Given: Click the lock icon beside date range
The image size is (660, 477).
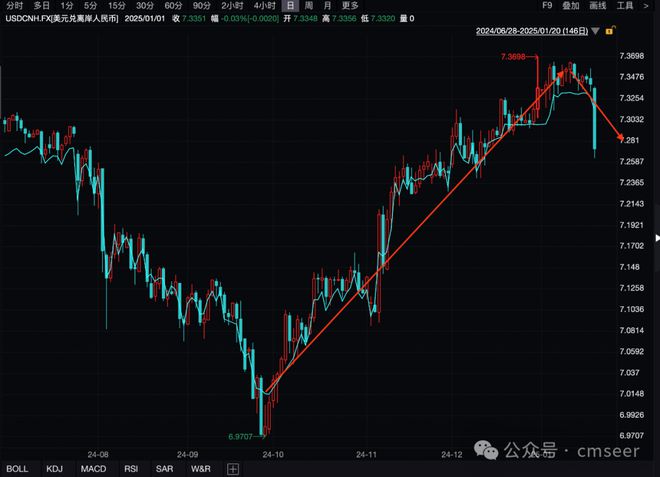Looking at the screenshot, I should (x=610, y=30).
